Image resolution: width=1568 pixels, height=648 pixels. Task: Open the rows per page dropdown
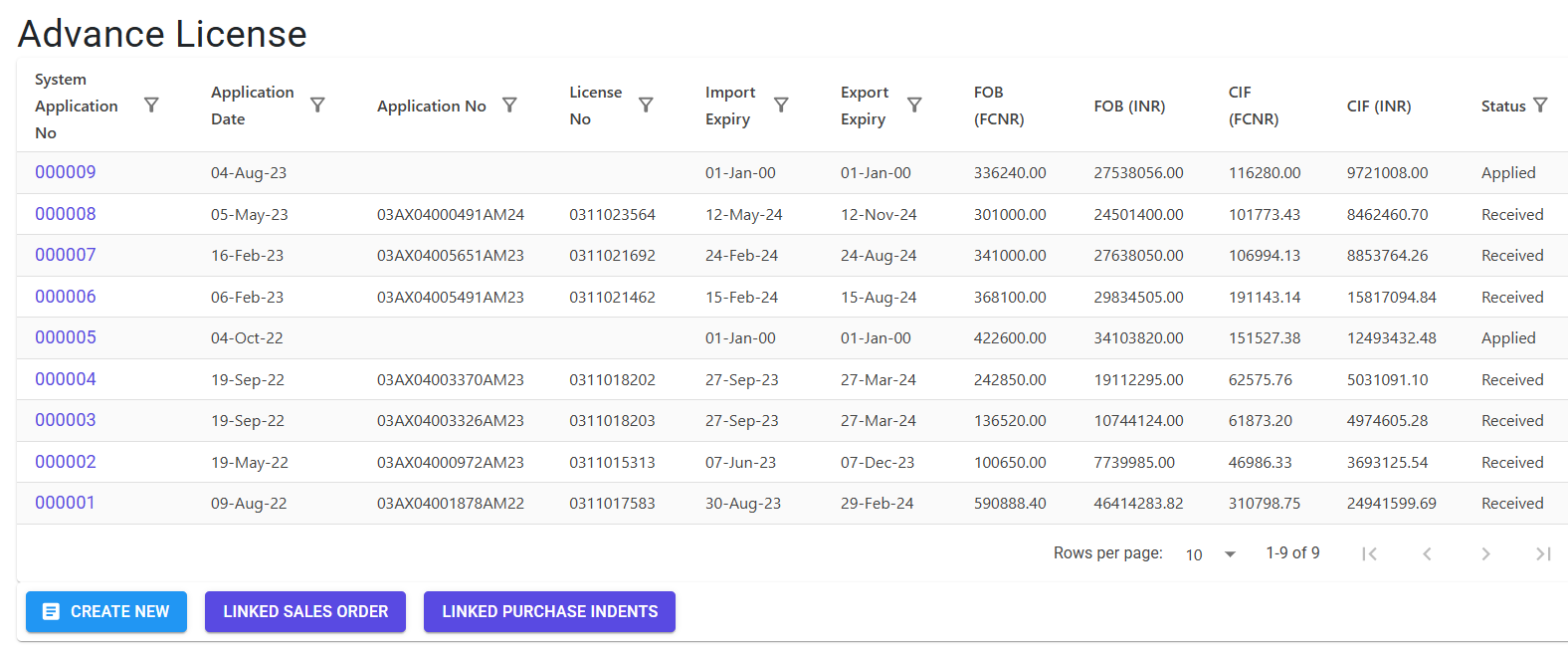coord(1210,554)
